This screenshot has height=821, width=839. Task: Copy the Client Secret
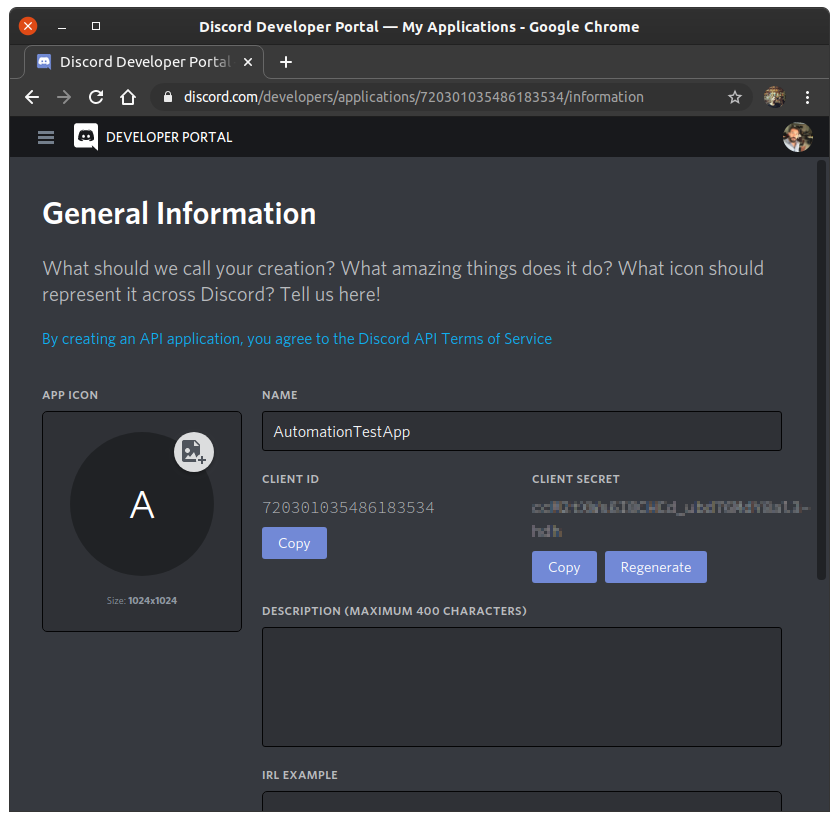click(x=564, y=567)
